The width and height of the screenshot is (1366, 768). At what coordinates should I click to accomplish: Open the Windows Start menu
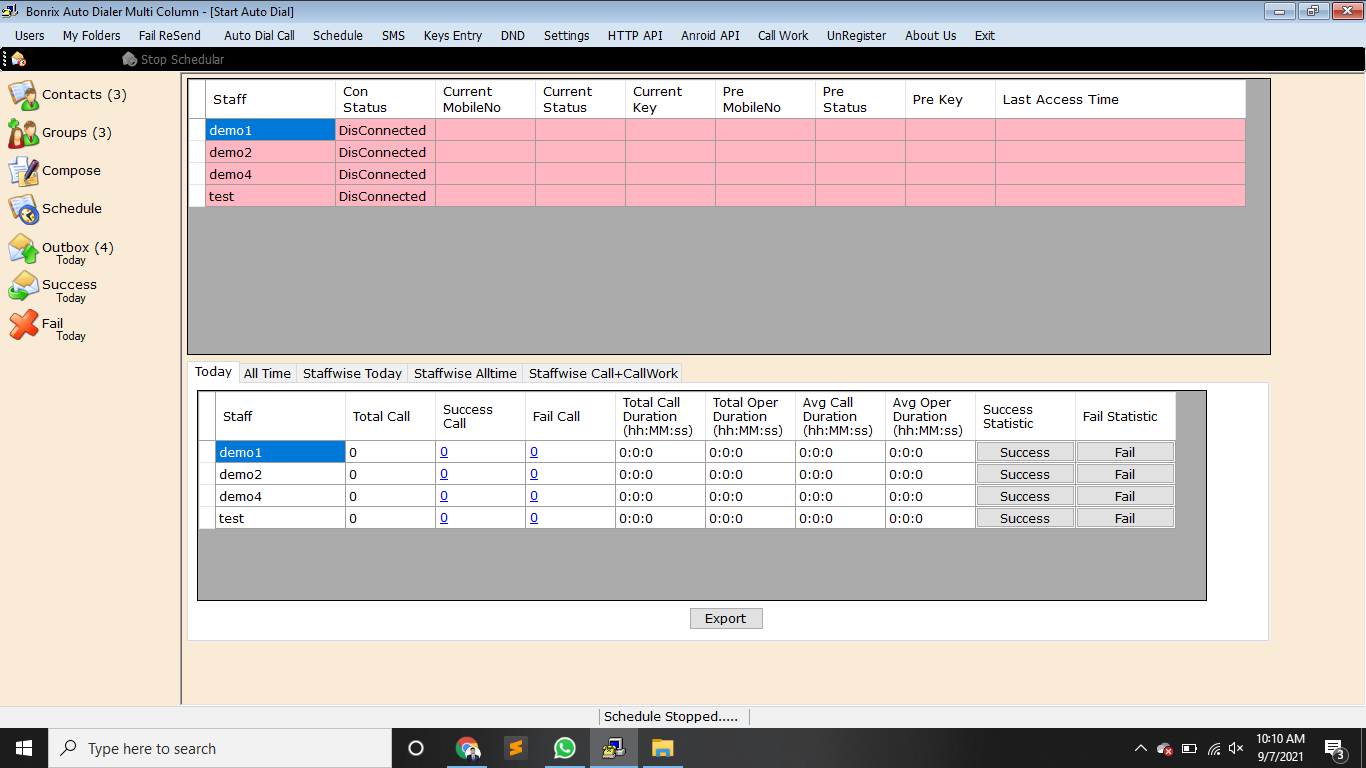point(23,748)
